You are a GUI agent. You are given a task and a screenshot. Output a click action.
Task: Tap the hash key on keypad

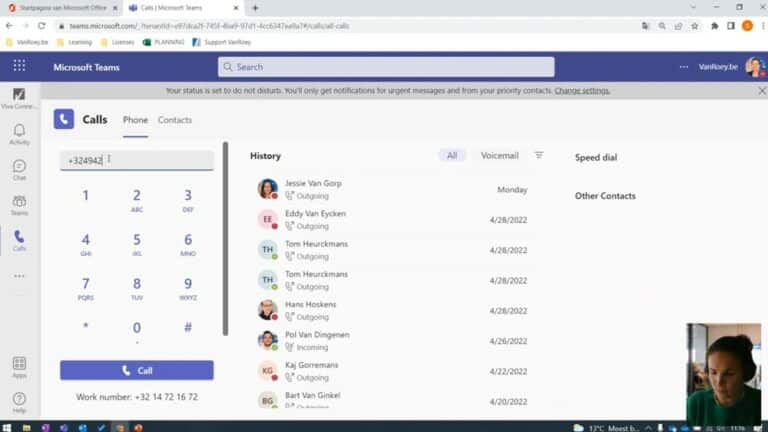tap(188, 327)
